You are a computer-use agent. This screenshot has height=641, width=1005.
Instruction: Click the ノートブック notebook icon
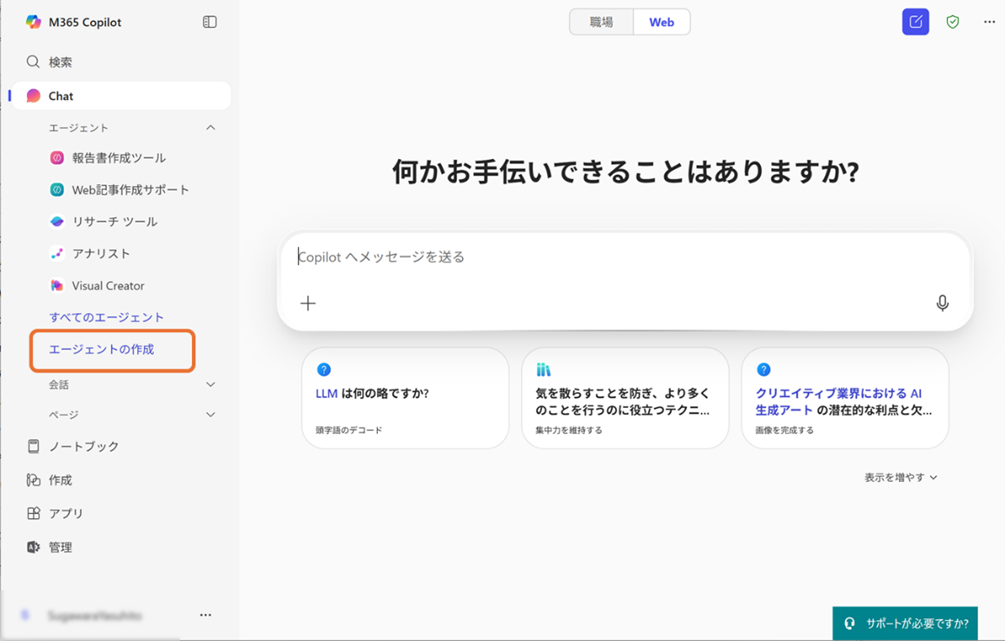33,446
